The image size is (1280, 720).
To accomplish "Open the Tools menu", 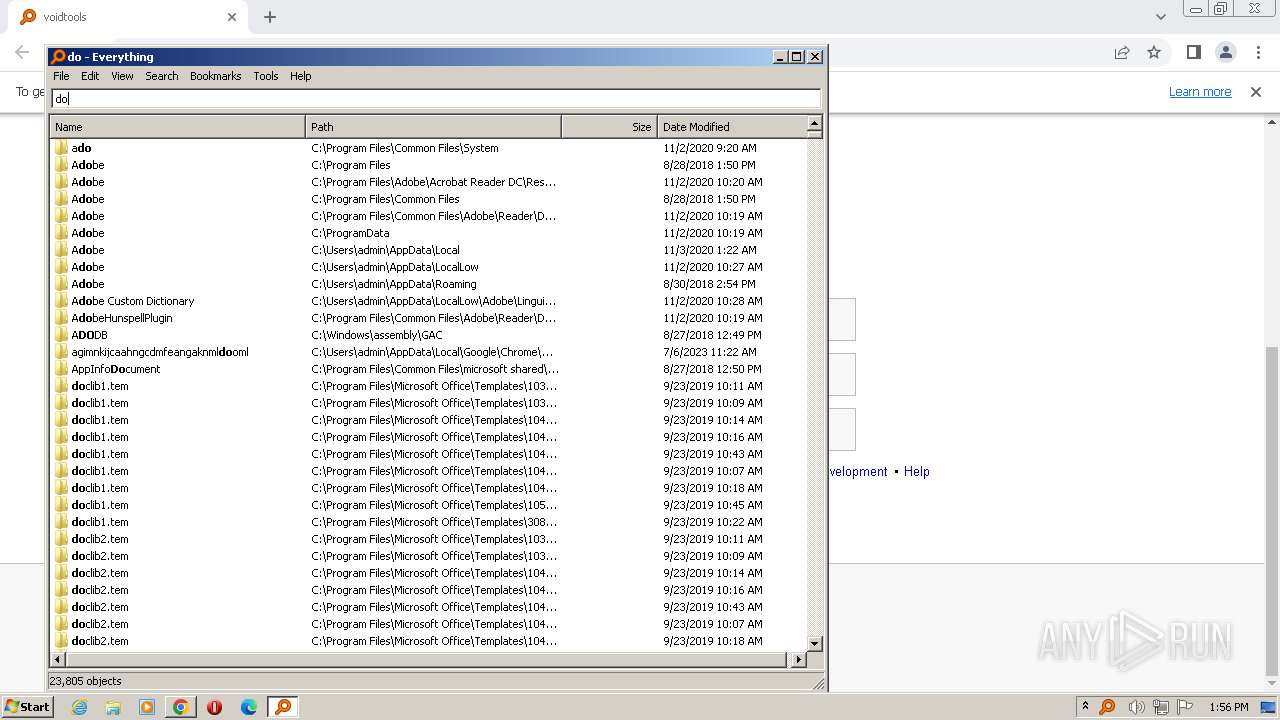I will click(x=265, y=76).
